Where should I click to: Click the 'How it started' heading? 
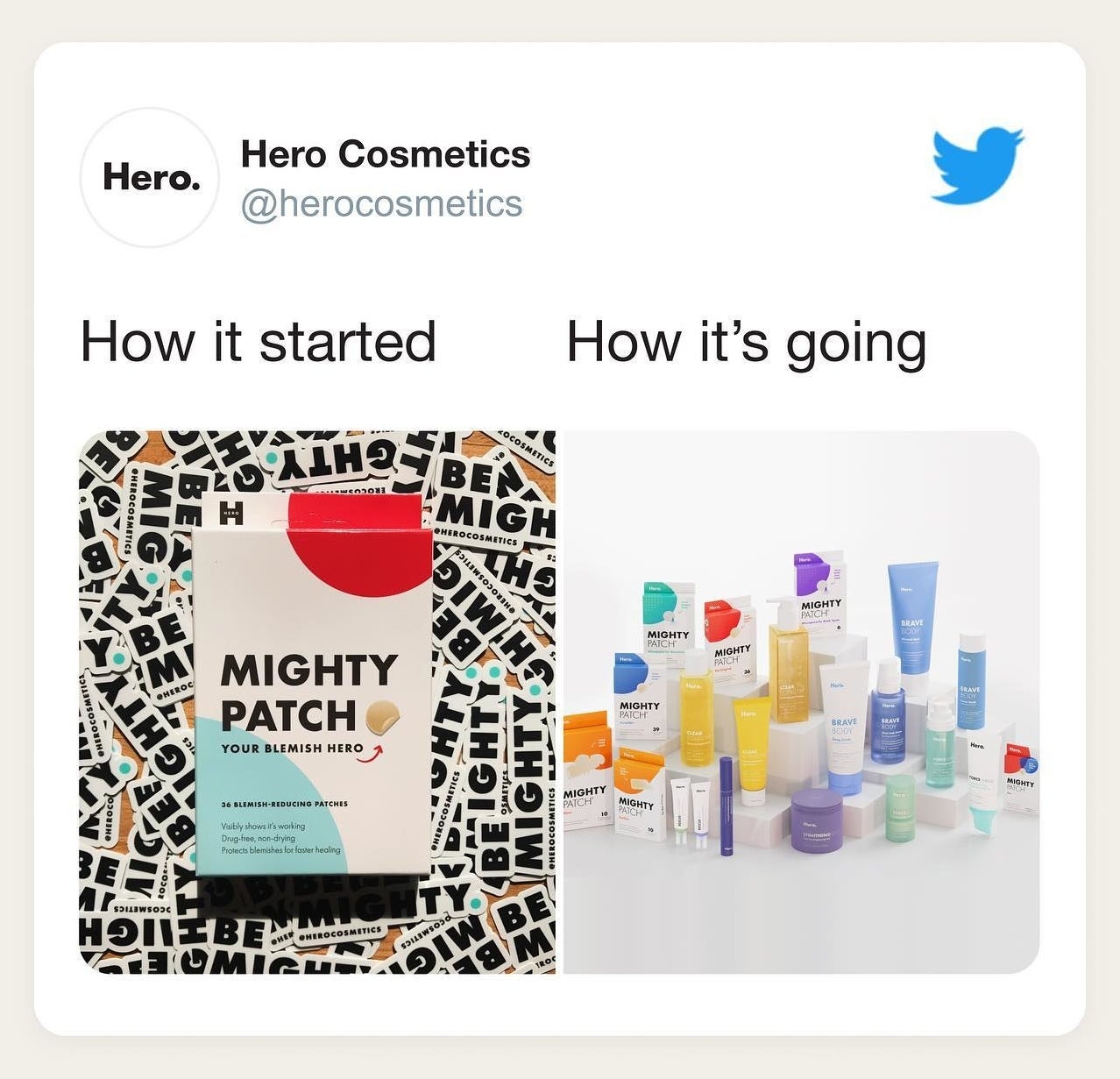259,342
